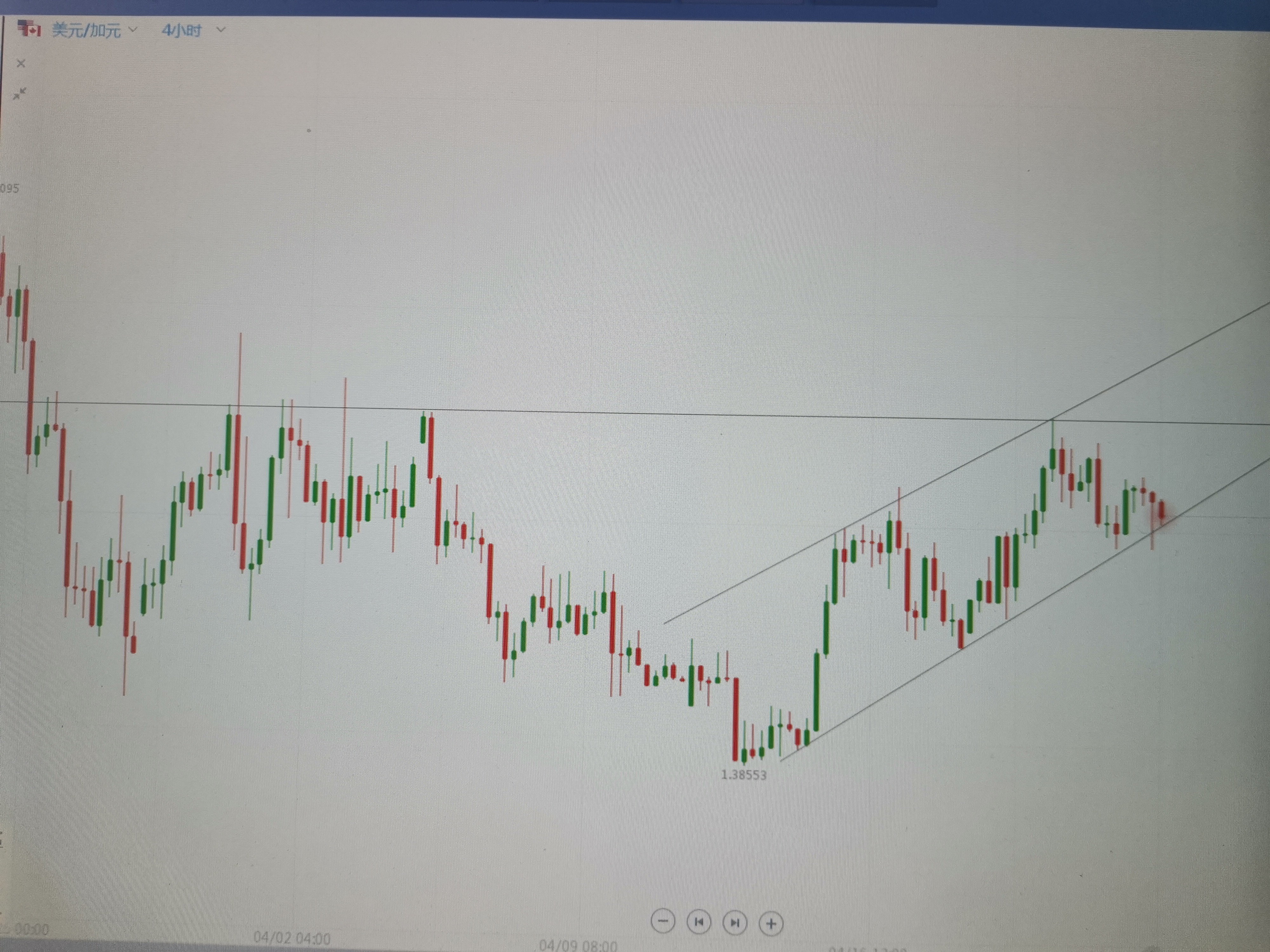The image size is (1270, 952).
Task: Click the zoom out minus button
Action: 663,922
